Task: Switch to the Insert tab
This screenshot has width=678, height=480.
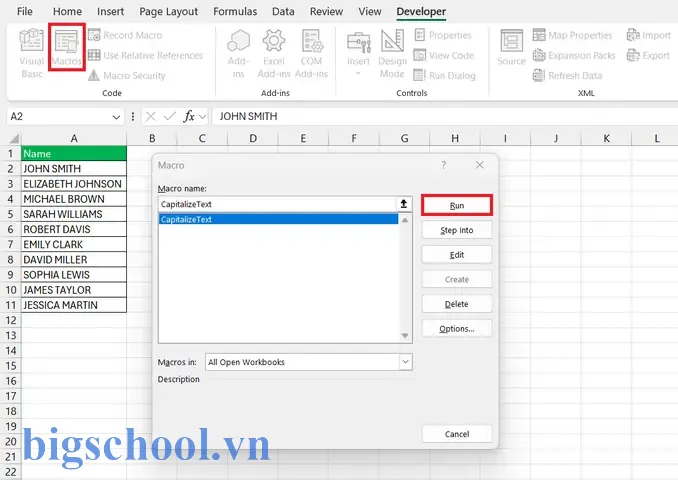Action: coord(110,12)
